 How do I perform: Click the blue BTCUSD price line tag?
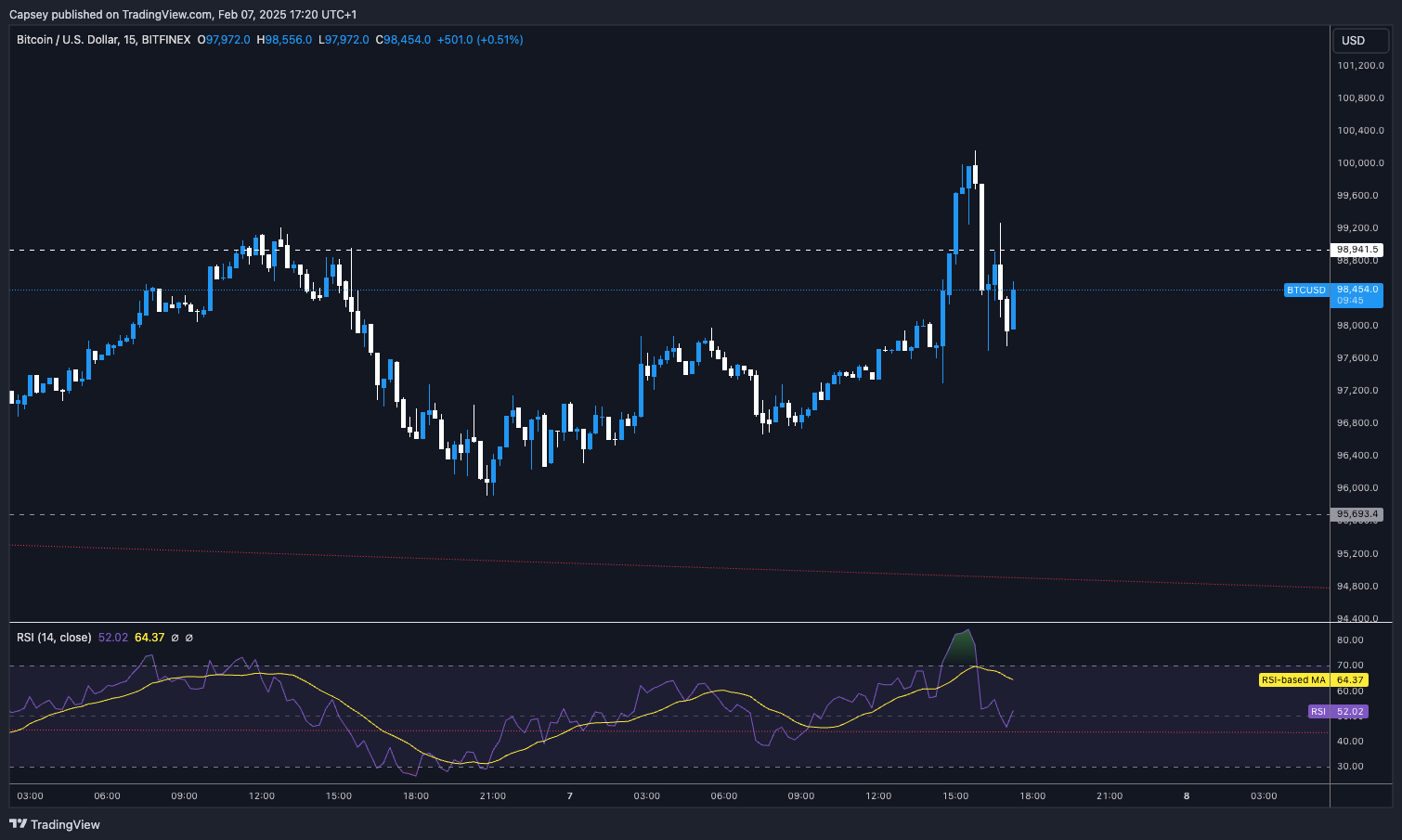[1305, 291]
